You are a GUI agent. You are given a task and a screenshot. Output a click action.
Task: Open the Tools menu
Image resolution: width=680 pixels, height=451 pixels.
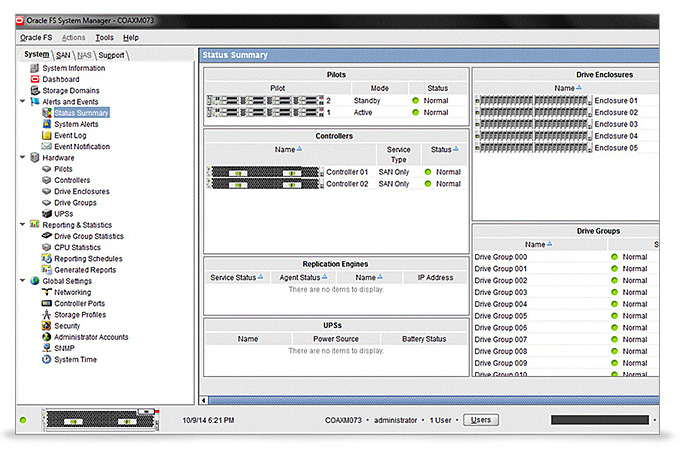(x=105, y=38)
